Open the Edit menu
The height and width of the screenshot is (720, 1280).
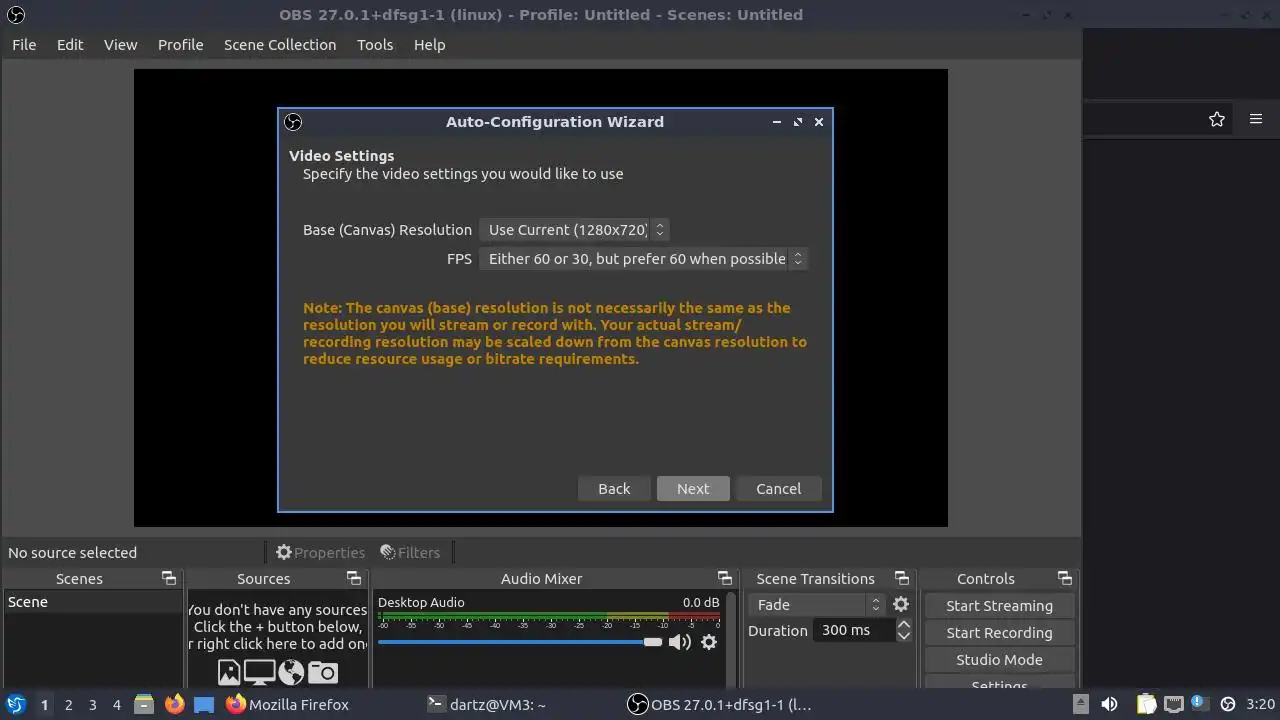click(70, 45)
